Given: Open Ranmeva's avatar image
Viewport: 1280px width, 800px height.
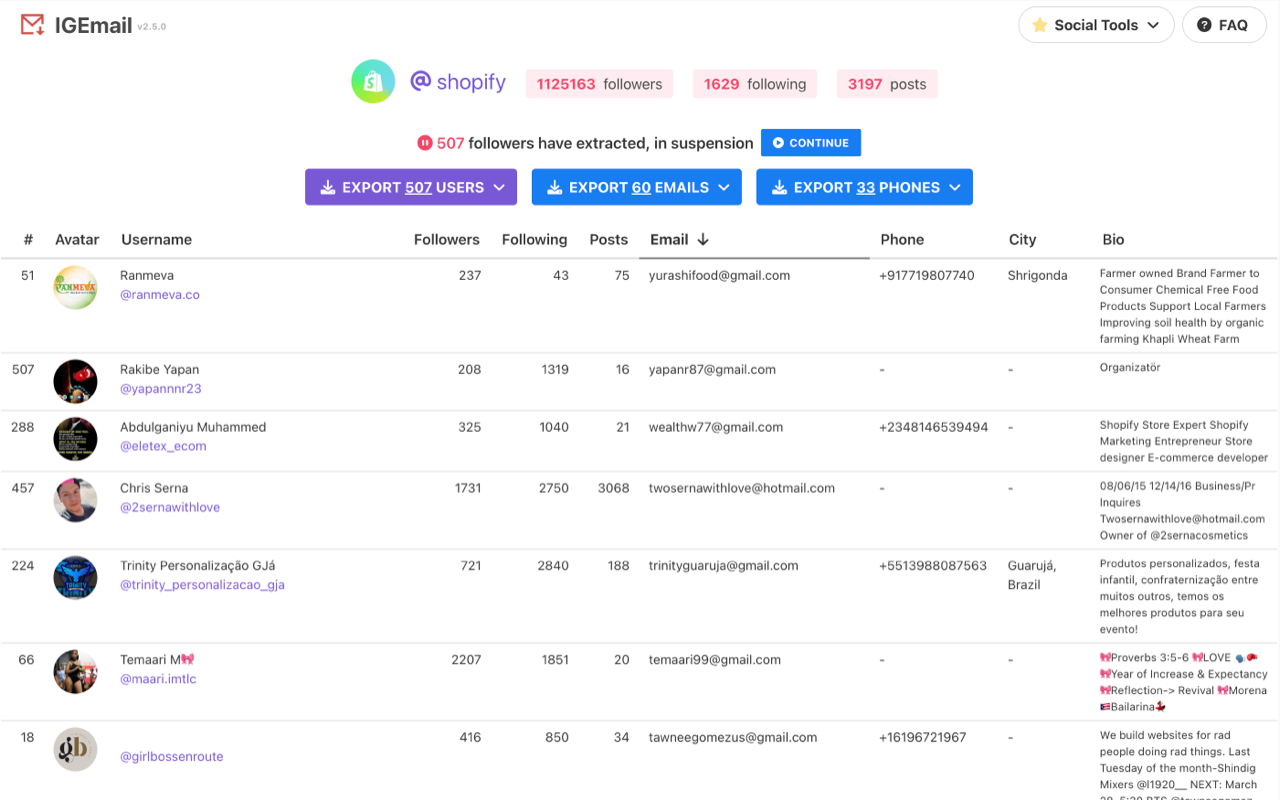Looking at the screenshot, I should (x=75, y=287).
